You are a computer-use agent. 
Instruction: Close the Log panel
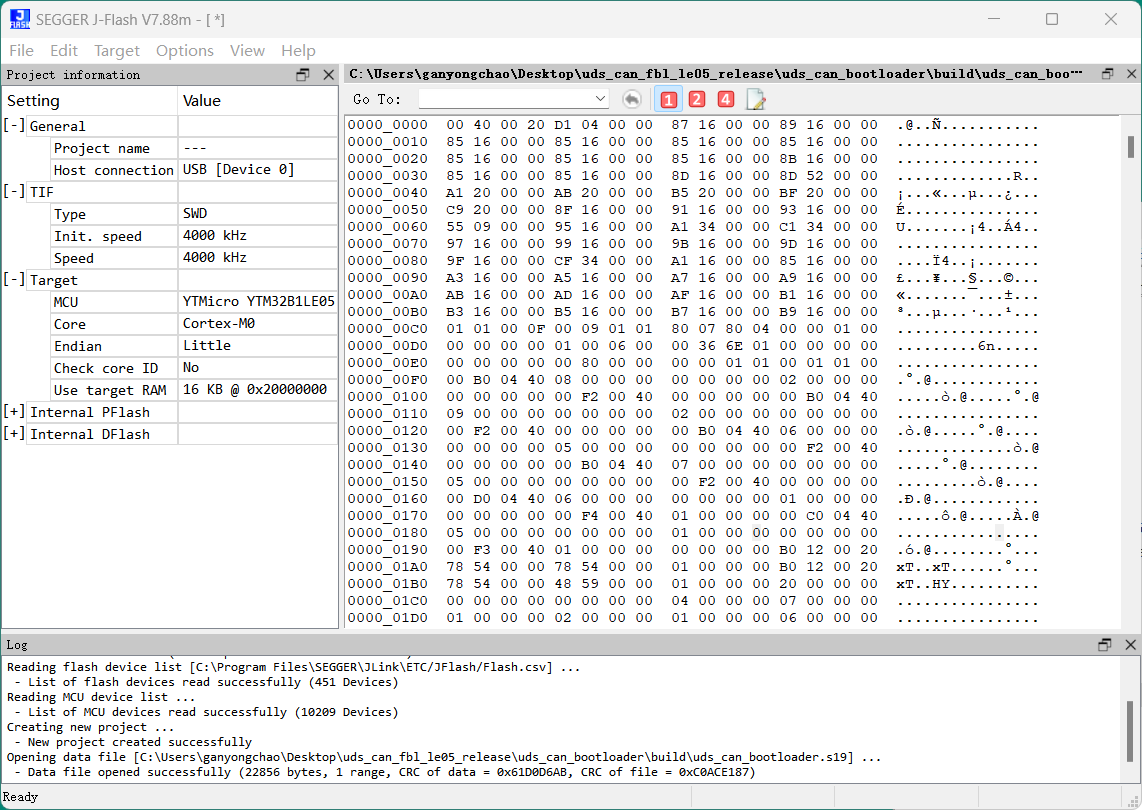tap(1130, 645)
